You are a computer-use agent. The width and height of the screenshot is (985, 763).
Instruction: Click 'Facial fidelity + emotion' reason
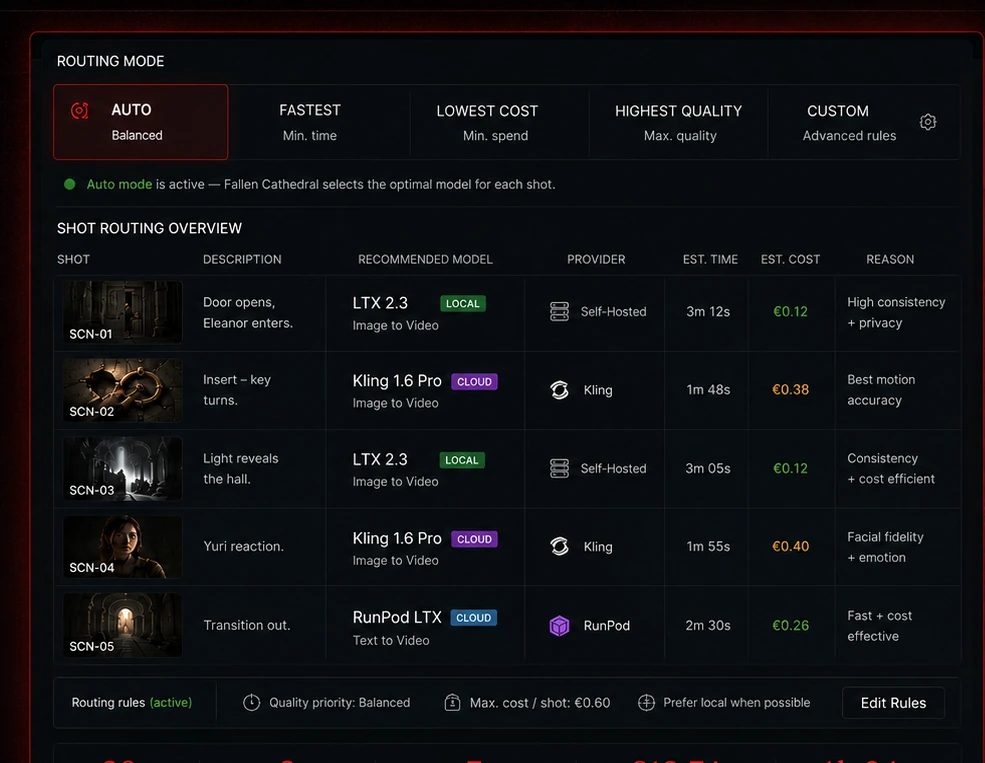(x=885, y=547)
